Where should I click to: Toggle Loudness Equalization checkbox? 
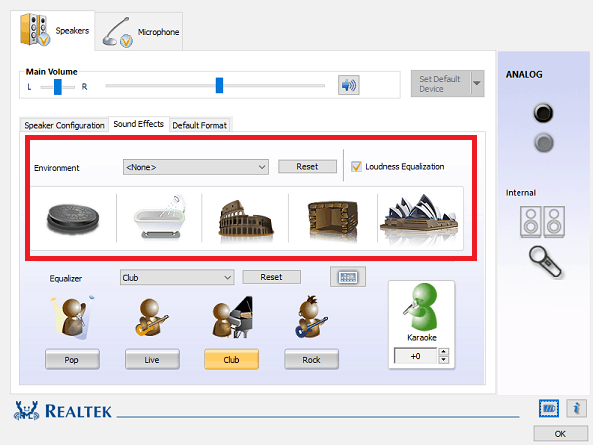[356, 166]
